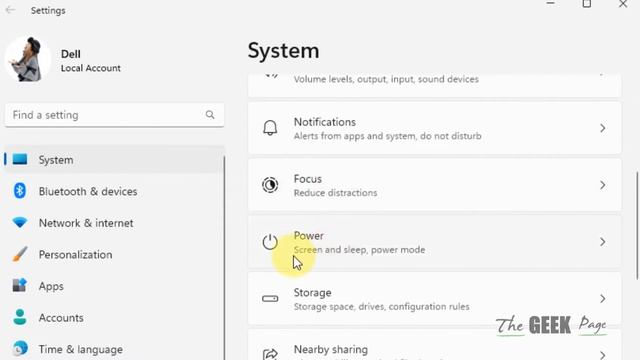Expand Power using its chevron arrow
640x360 pixels.
click(602, 242)
